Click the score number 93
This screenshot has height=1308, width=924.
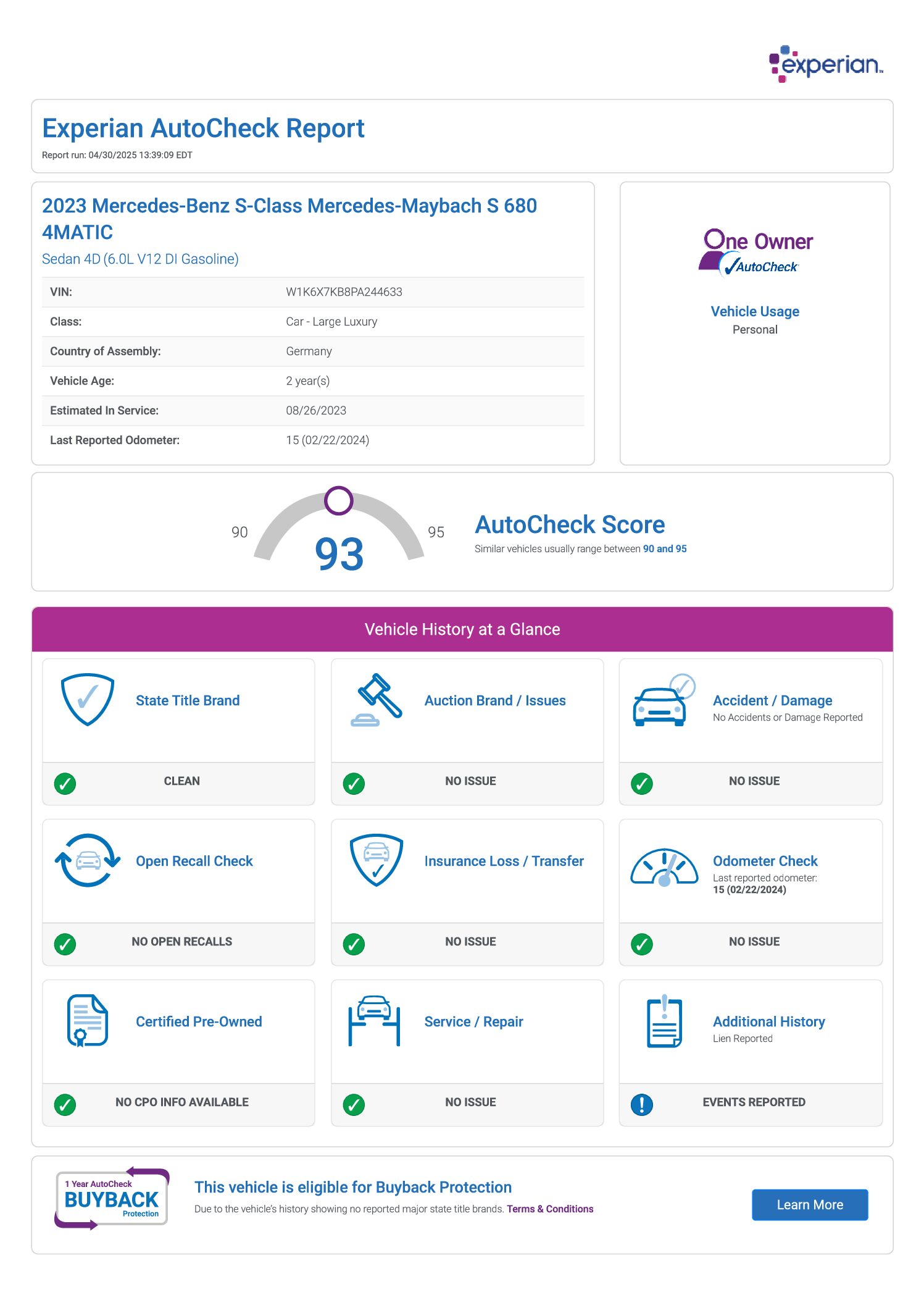point(339,554)
